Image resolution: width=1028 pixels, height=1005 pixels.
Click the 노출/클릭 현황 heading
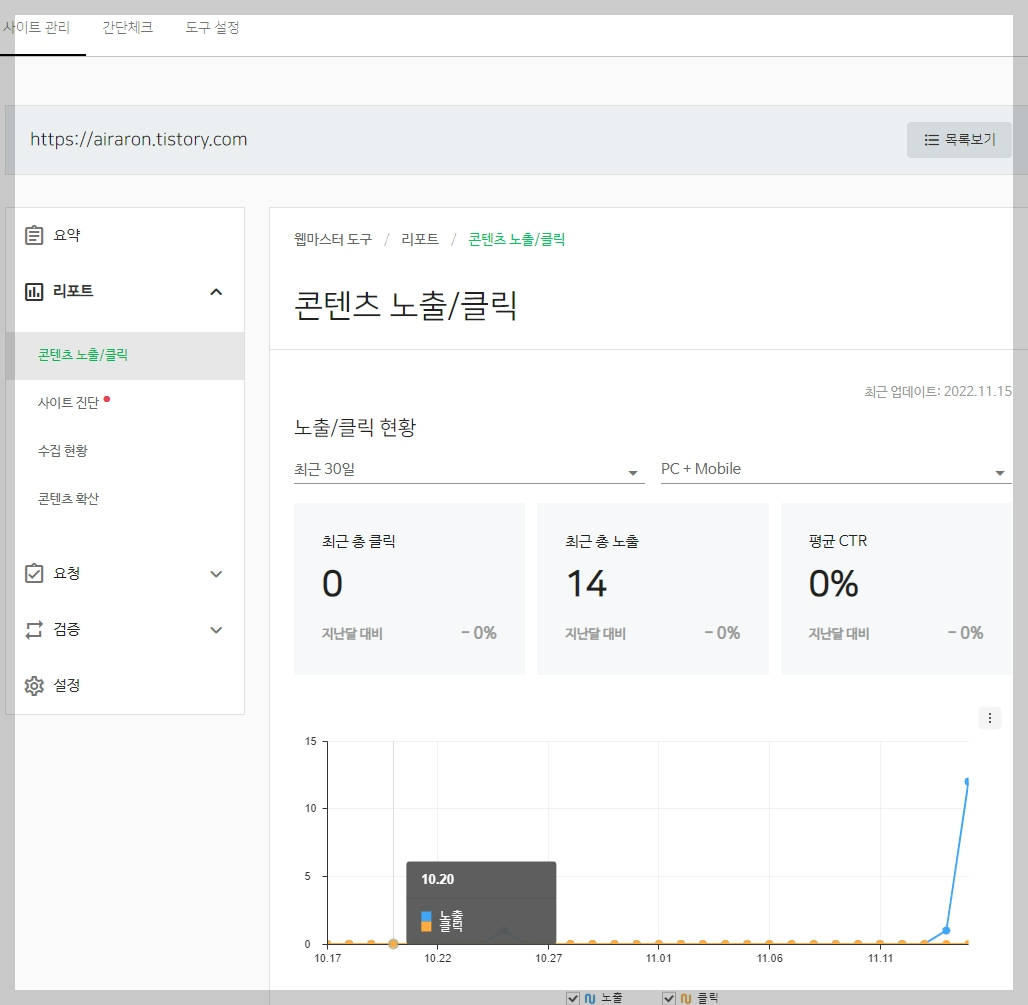tap(355, 427)
